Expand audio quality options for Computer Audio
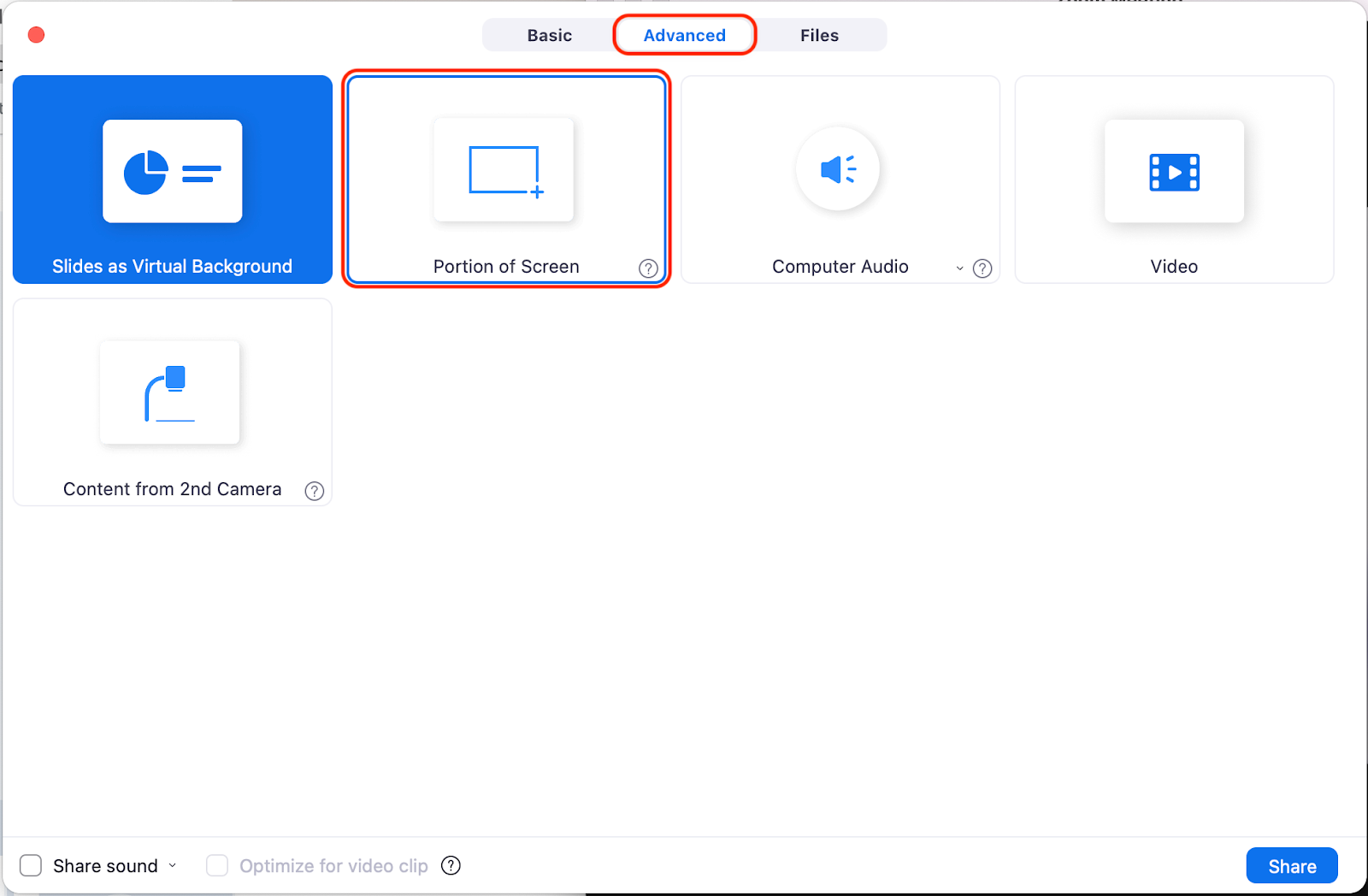 tap(959, 268)
